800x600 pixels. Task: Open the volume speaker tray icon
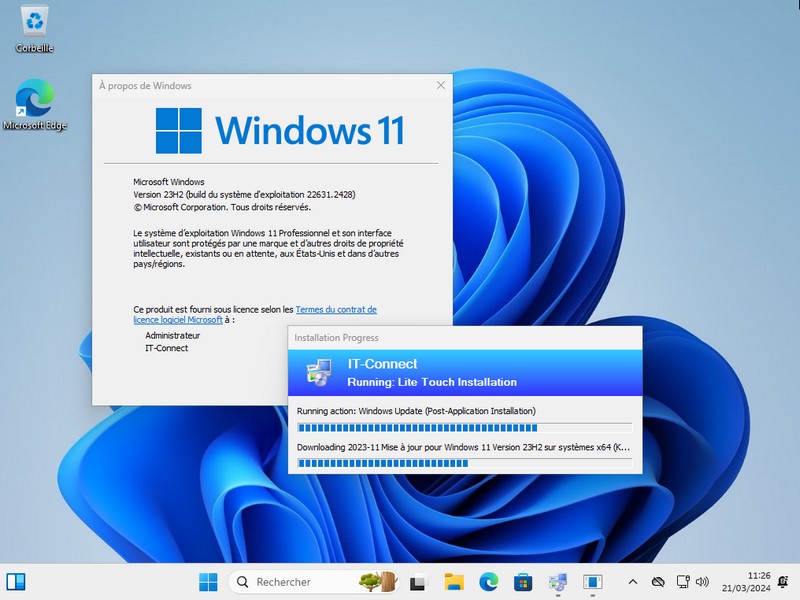point(702,582)
